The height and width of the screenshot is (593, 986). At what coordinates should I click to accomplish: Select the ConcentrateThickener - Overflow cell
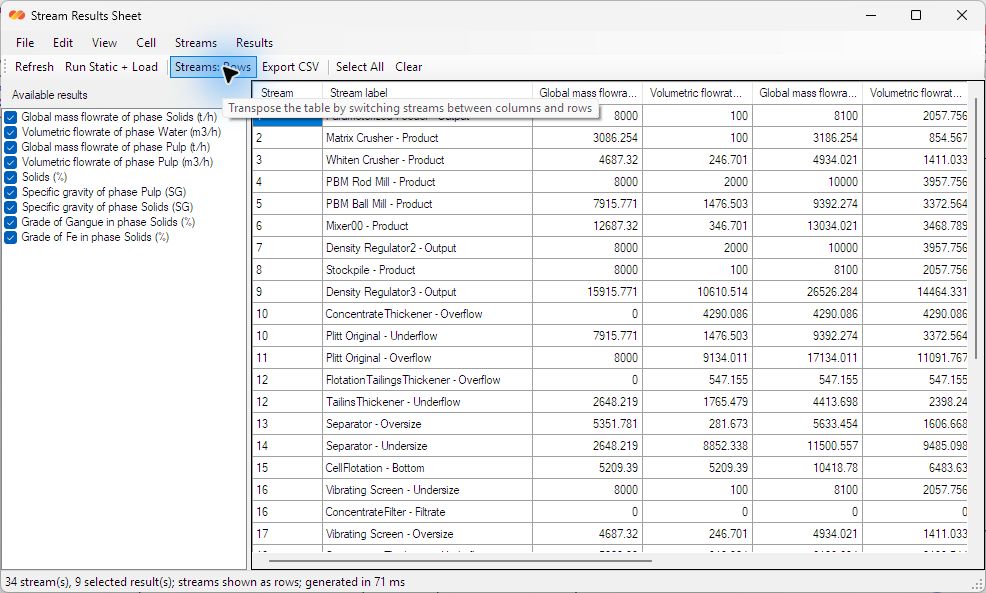click(427, 314)
